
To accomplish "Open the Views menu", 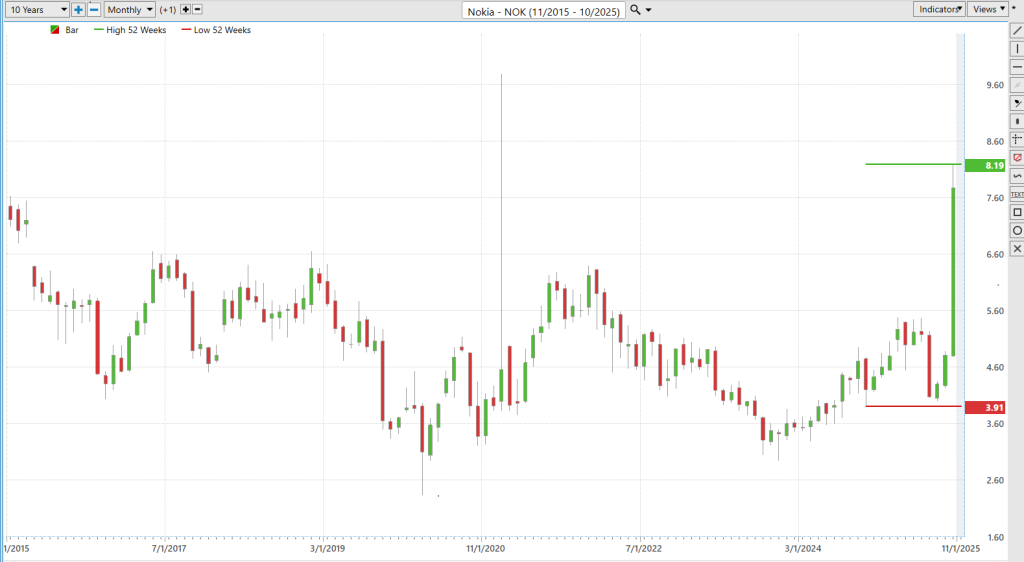I will click(x=989, y=9).
